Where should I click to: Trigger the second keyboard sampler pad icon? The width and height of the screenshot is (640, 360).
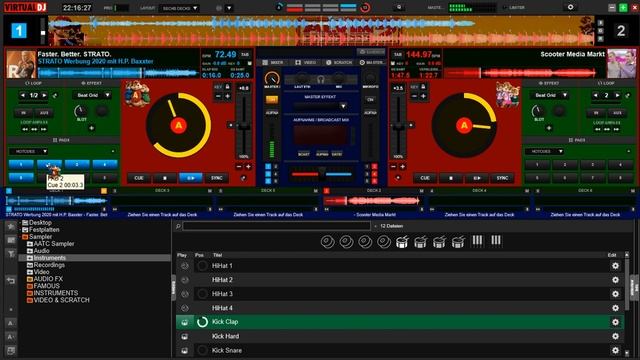(x=496, y=241)
